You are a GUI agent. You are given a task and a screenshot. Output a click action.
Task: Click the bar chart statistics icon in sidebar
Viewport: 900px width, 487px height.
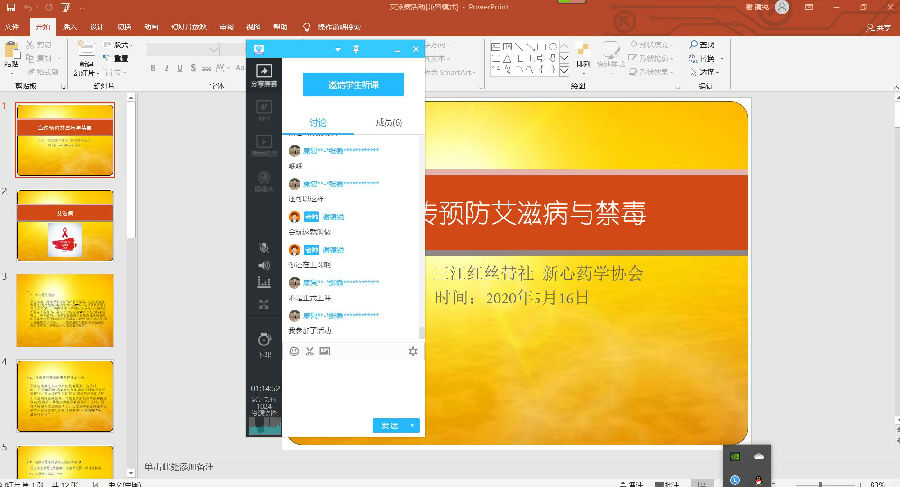[264, 282]
